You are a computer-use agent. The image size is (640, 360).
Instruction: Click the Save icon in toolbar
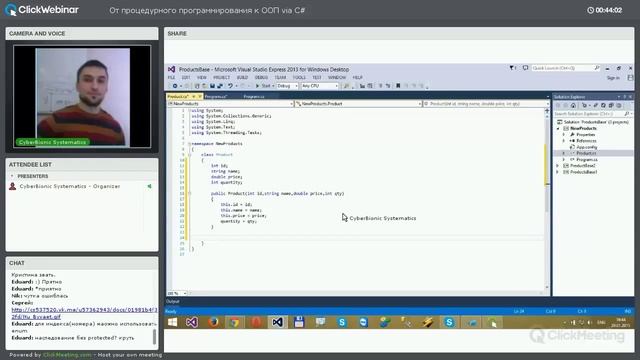pyautogui.click(x=212, y=86)
